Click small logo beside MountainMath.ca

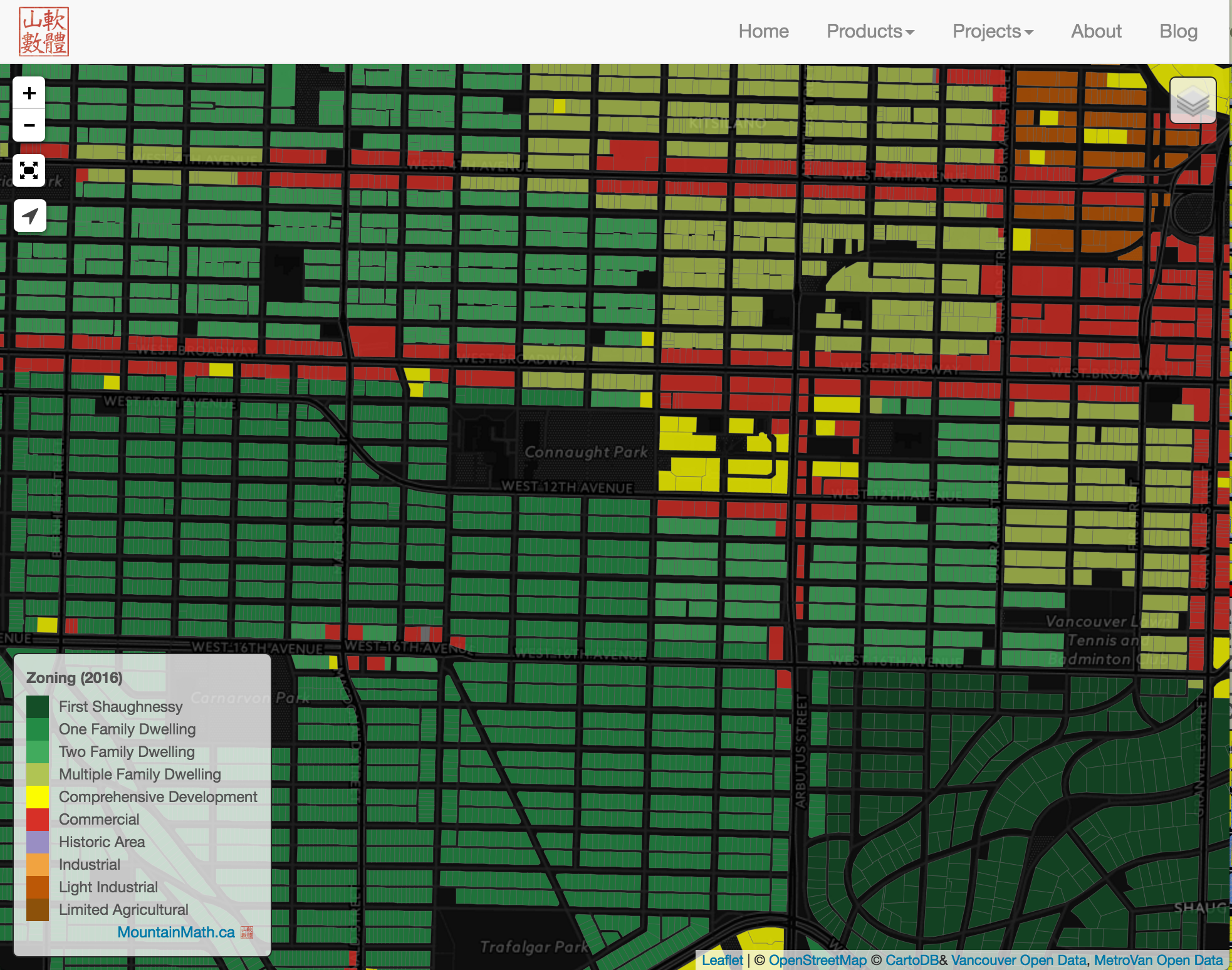pos(247,932)
